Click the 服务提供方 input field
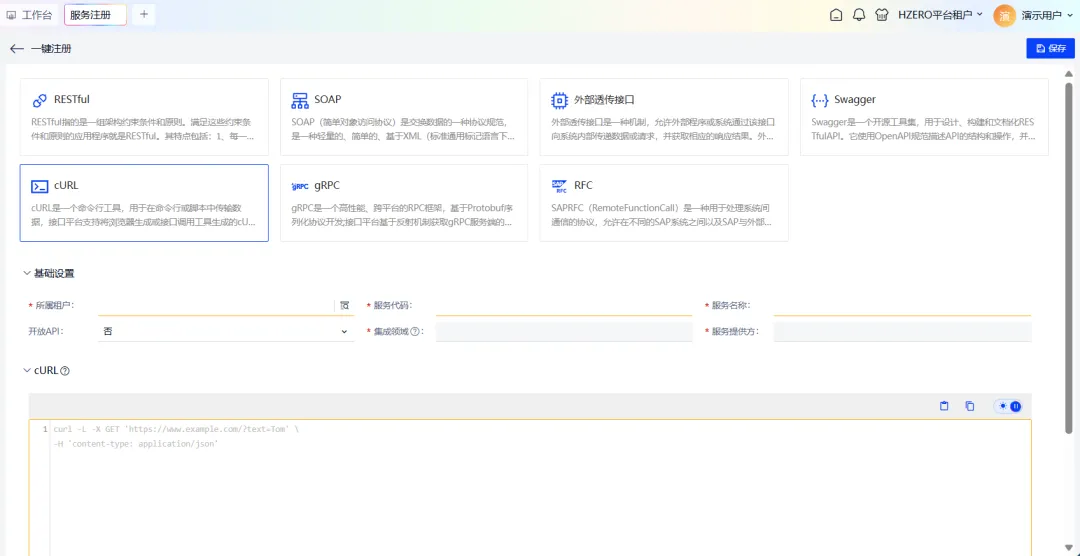This screenshot has height=556, width=1080. tap(902, 332)
